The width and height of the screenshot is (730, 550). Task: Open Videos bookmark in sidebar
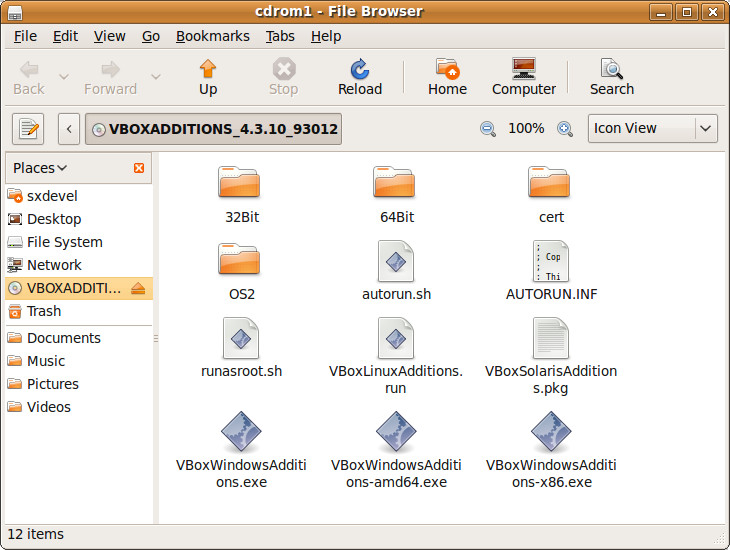click(78, 407)
